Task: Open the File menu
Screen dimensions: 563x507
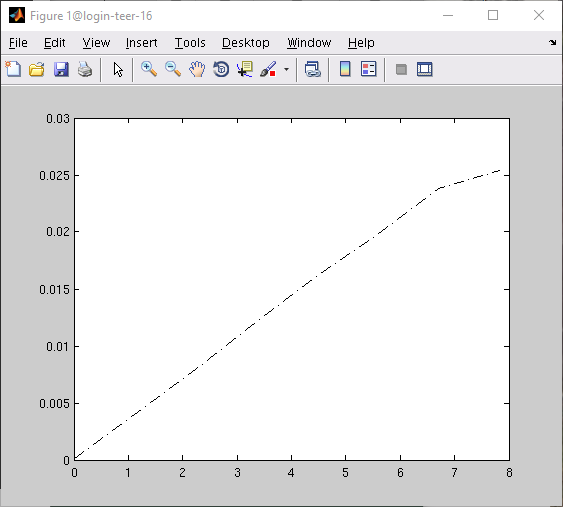Action: (x=18, y=43)
